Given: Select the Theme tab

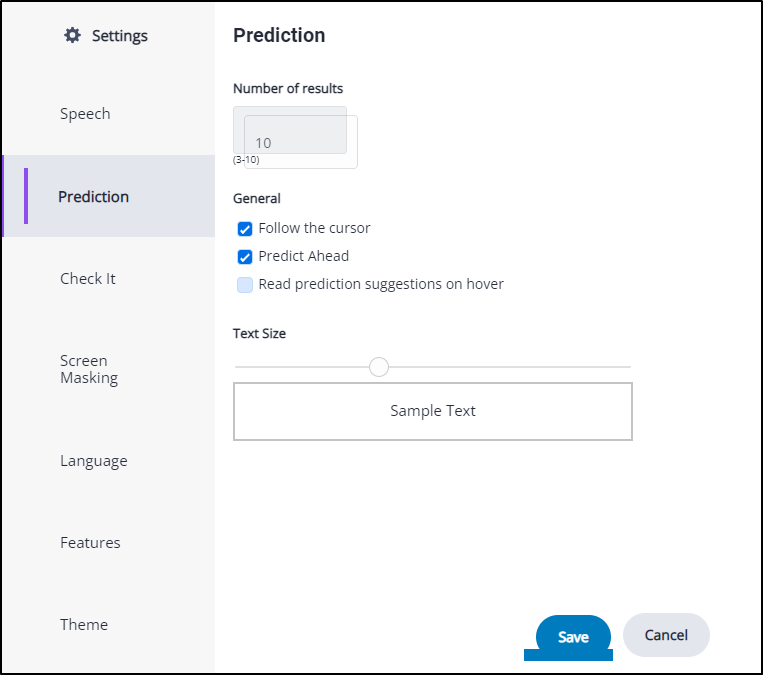Looking at the screenshot, I should tap(84, 625).
